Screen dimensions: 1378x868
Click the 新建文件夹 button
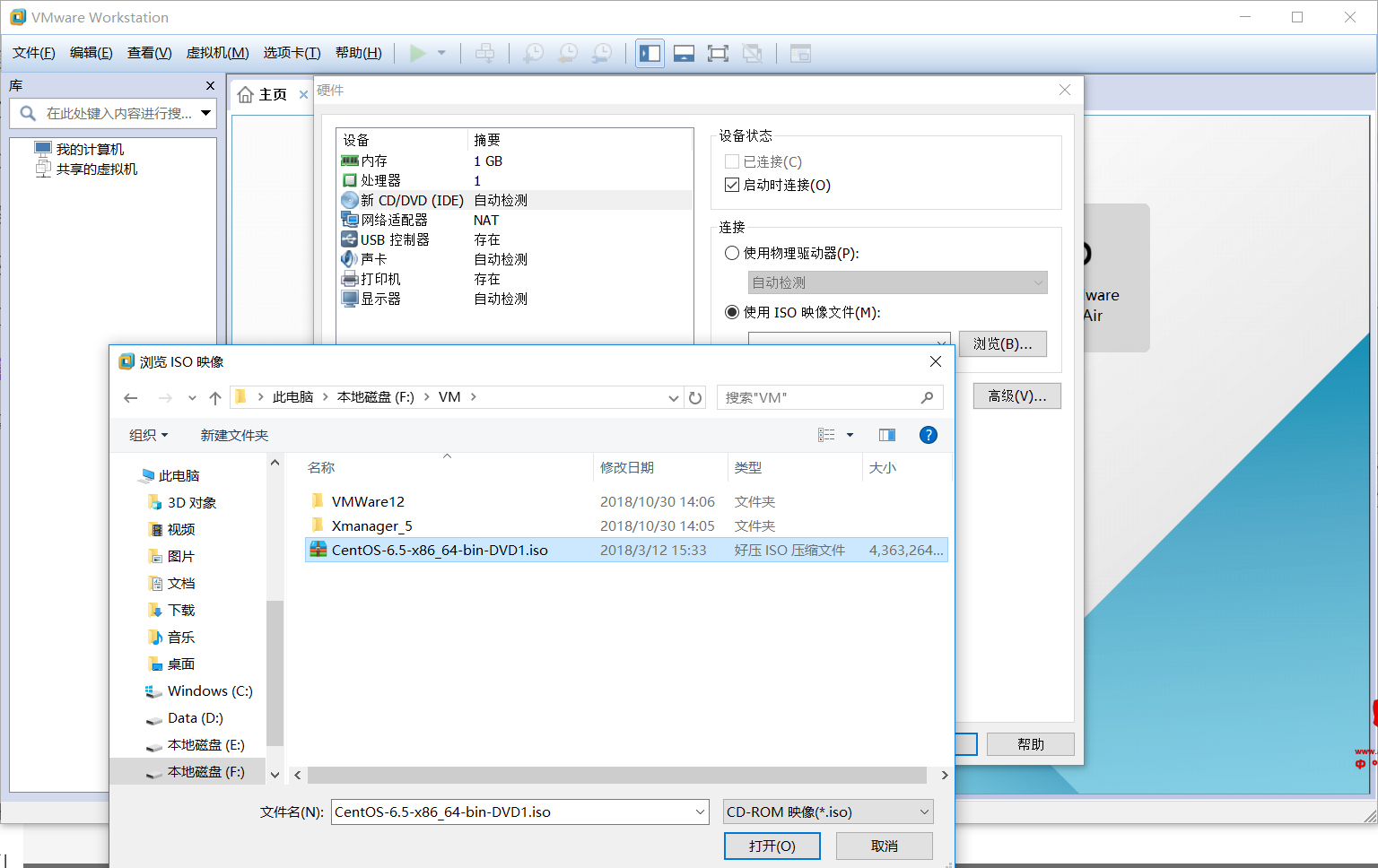tap(235, 435)
